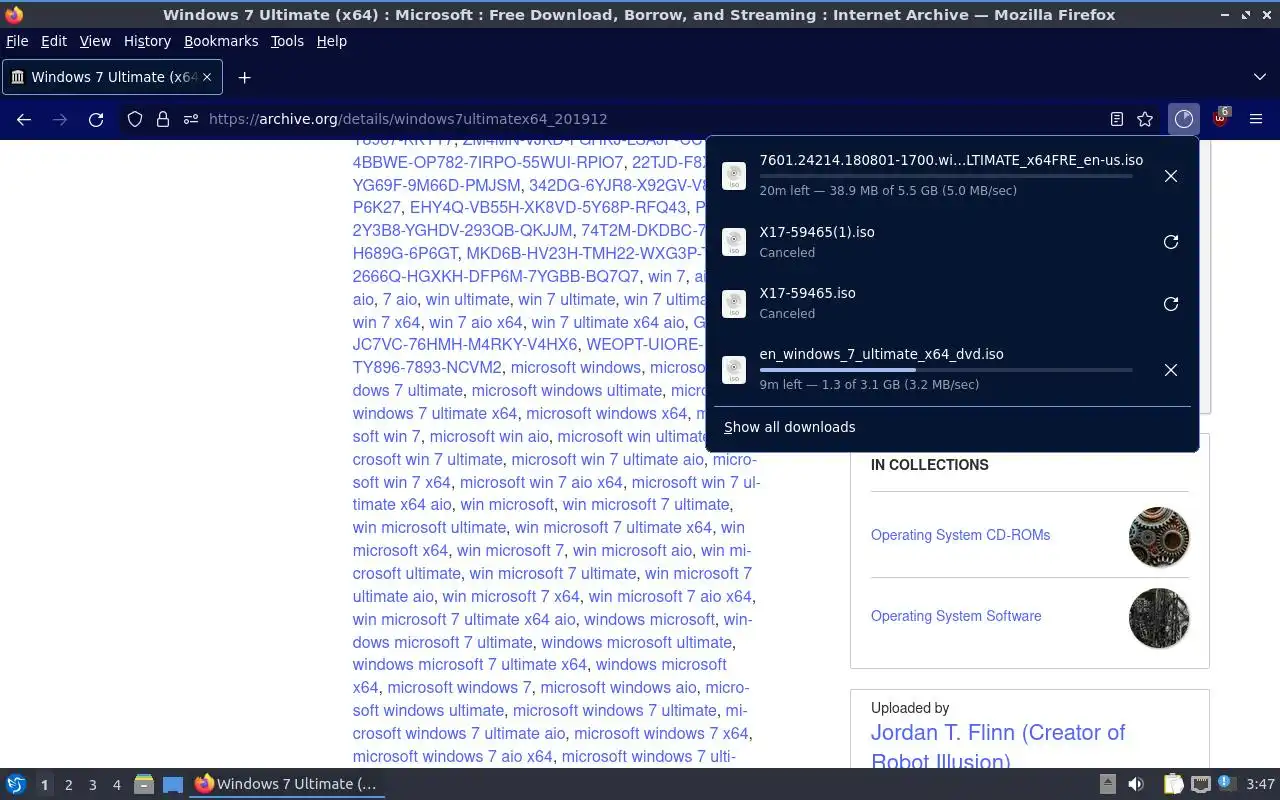1280x800 pixels.
Task: Open the History menu
Action: 147,41
